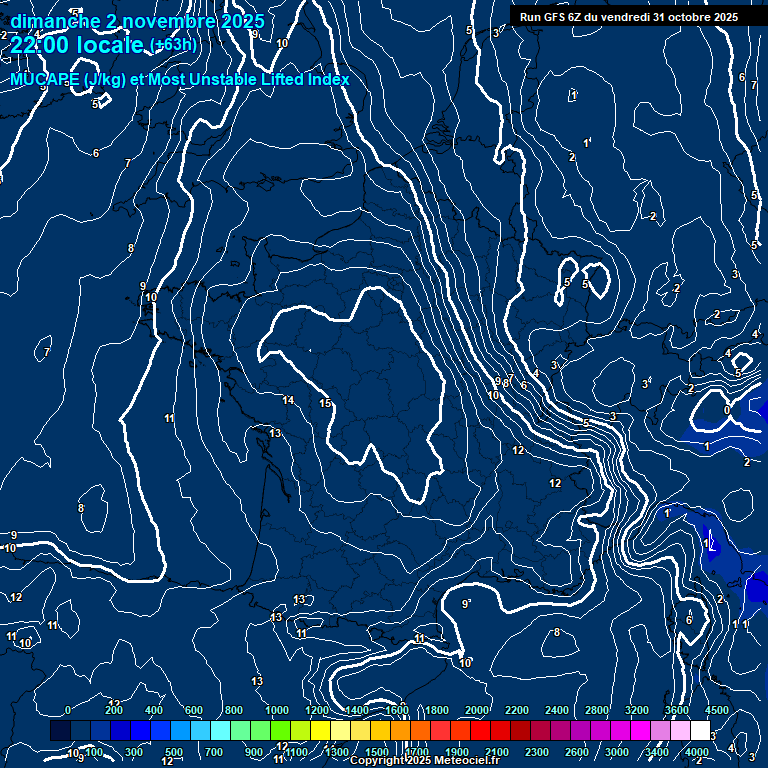This screenshot has width=768, height=768.
Task: Click the 'Run GFS 6Z du vendredi 31 octobre 2025' banner
Action: point(629,17)
